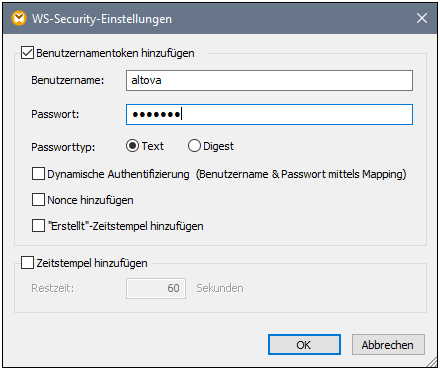Click the MapForce icon in title bar
This screenshot has height=370, width=440.
click(19, 18)
